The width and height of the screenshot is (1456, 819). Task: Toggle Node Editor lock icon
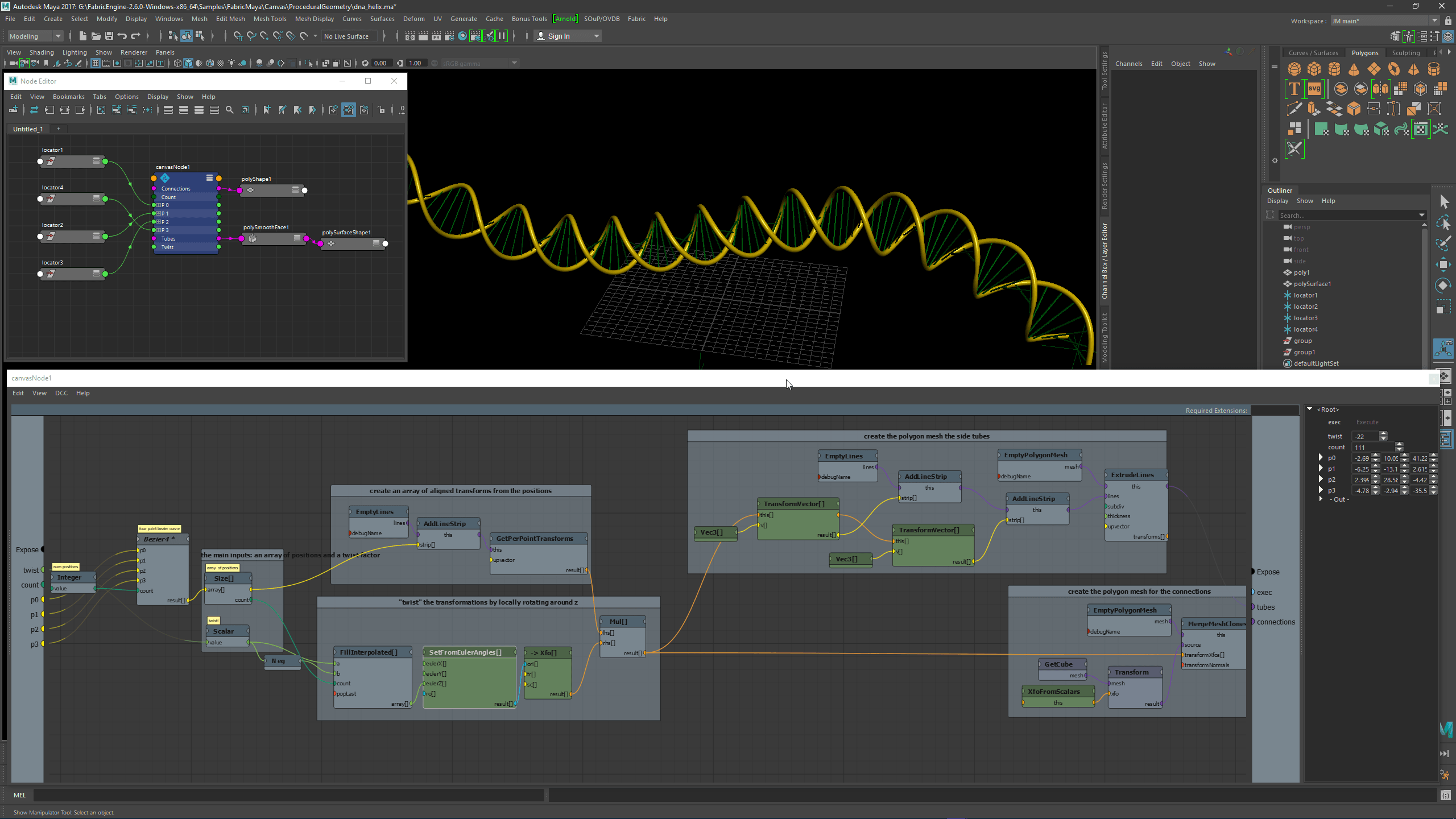tap(381, 110)
